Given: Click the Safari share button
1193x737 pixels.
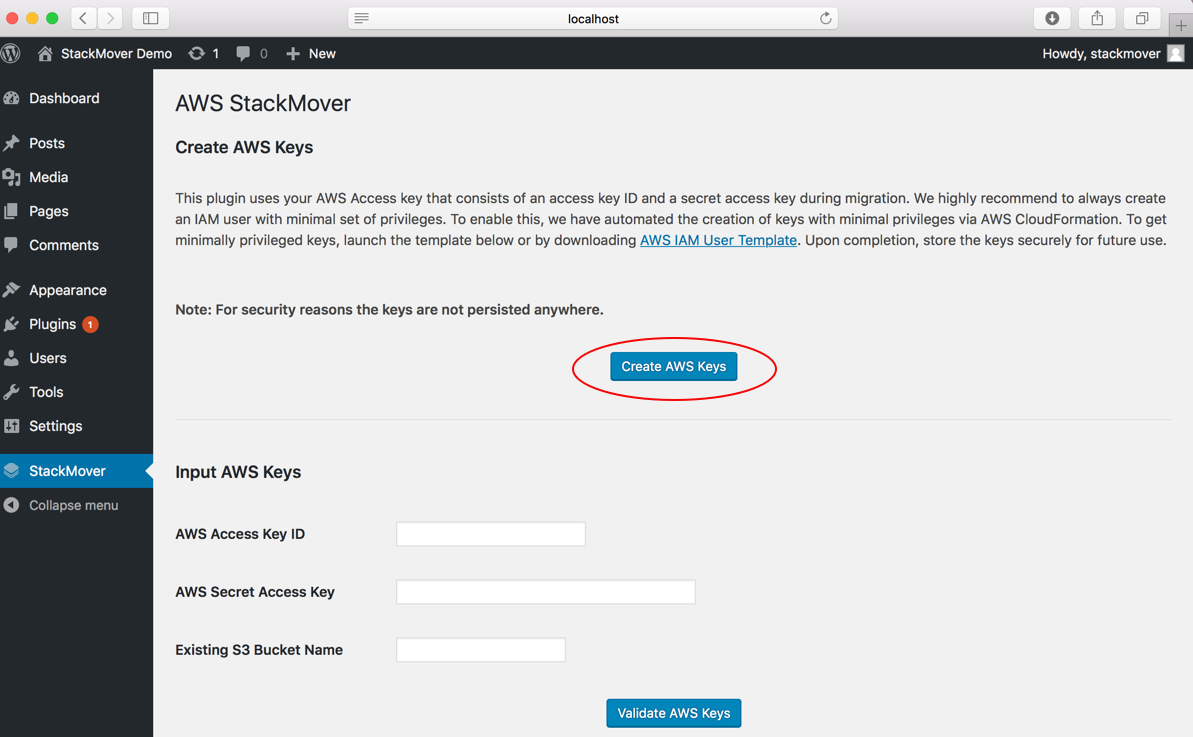Looking at the screenshot, I should 1097,18.
